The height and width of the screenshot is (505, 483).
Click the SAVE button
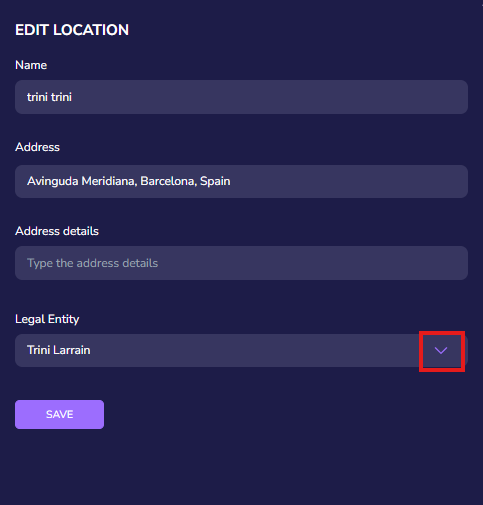(59, 414)
